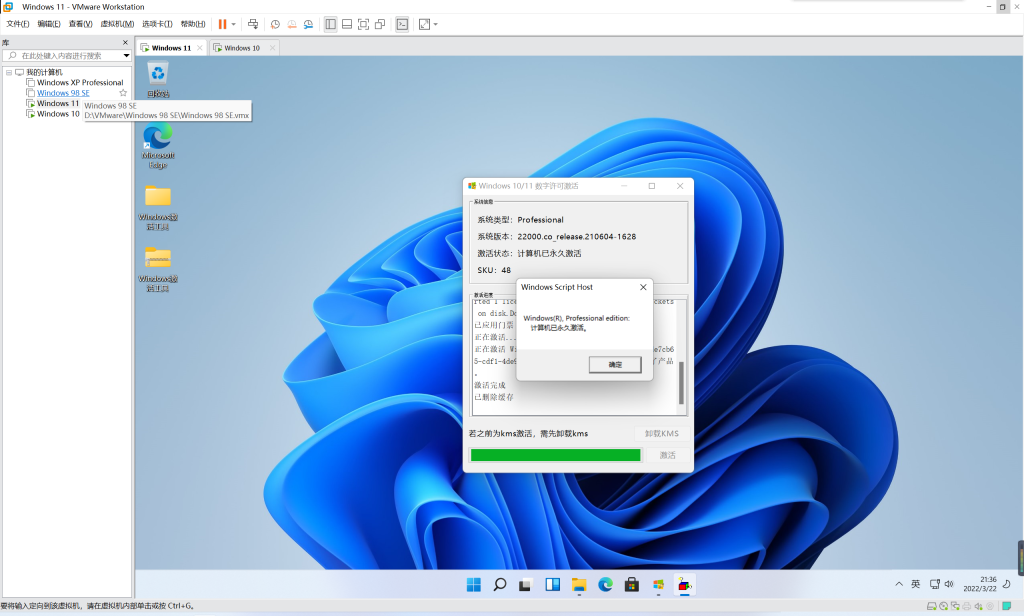Click the stretch guest display icon
The width and height of the screenshot is (1024, 616).
coord(424,24)
